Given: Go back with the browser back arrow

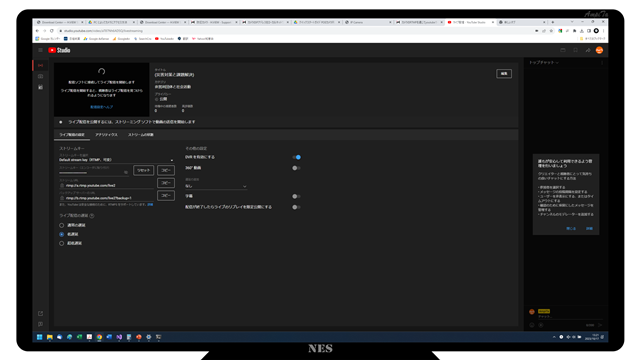Looking at the screenshot, I should (37, 31).
